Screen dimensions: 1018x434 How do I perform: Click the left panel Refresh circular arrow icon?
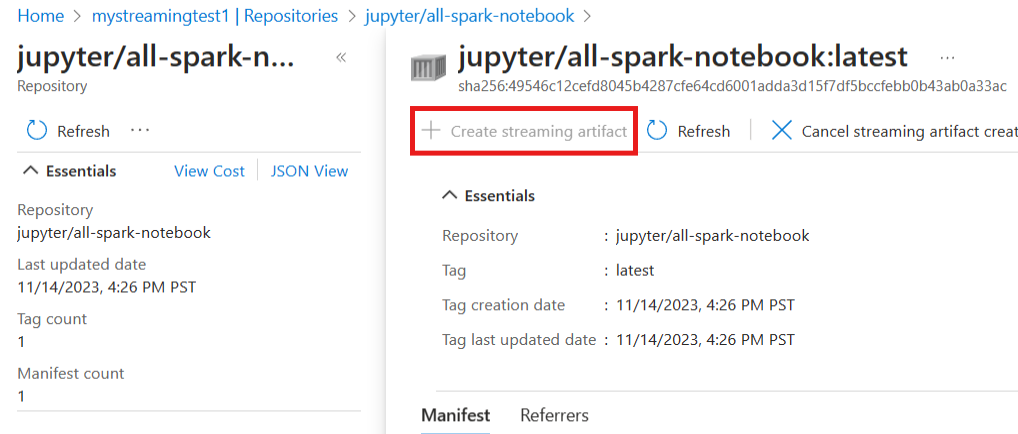[x=37, y=131]
